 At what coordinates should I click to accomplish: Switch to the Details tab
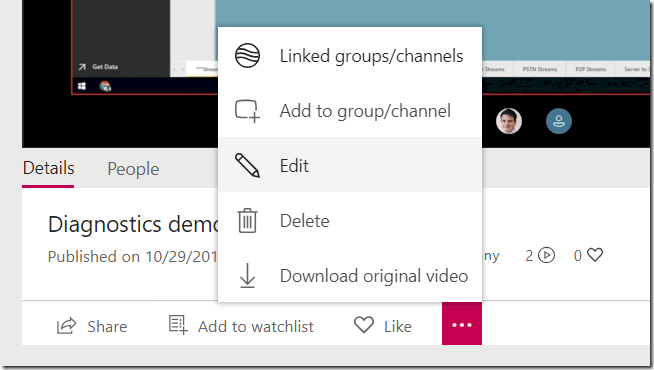click(x=48, y=169)
